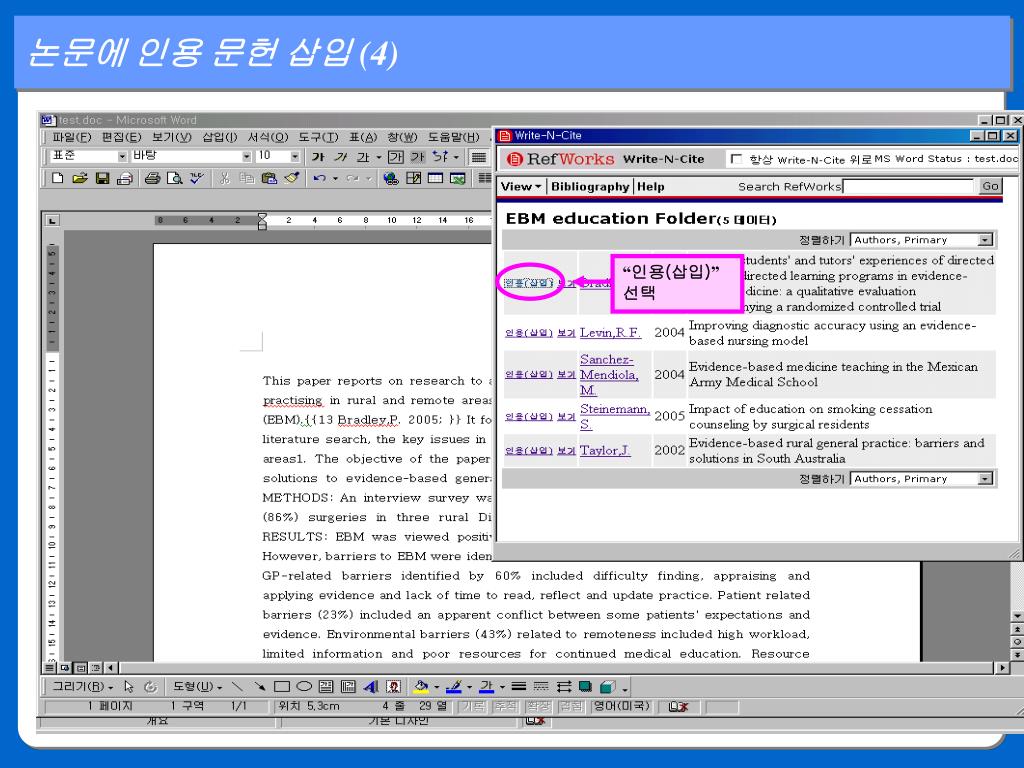1024x768 pixels.
Task: Apply character border with the boxed 가 icon
Action: [396, 157]
